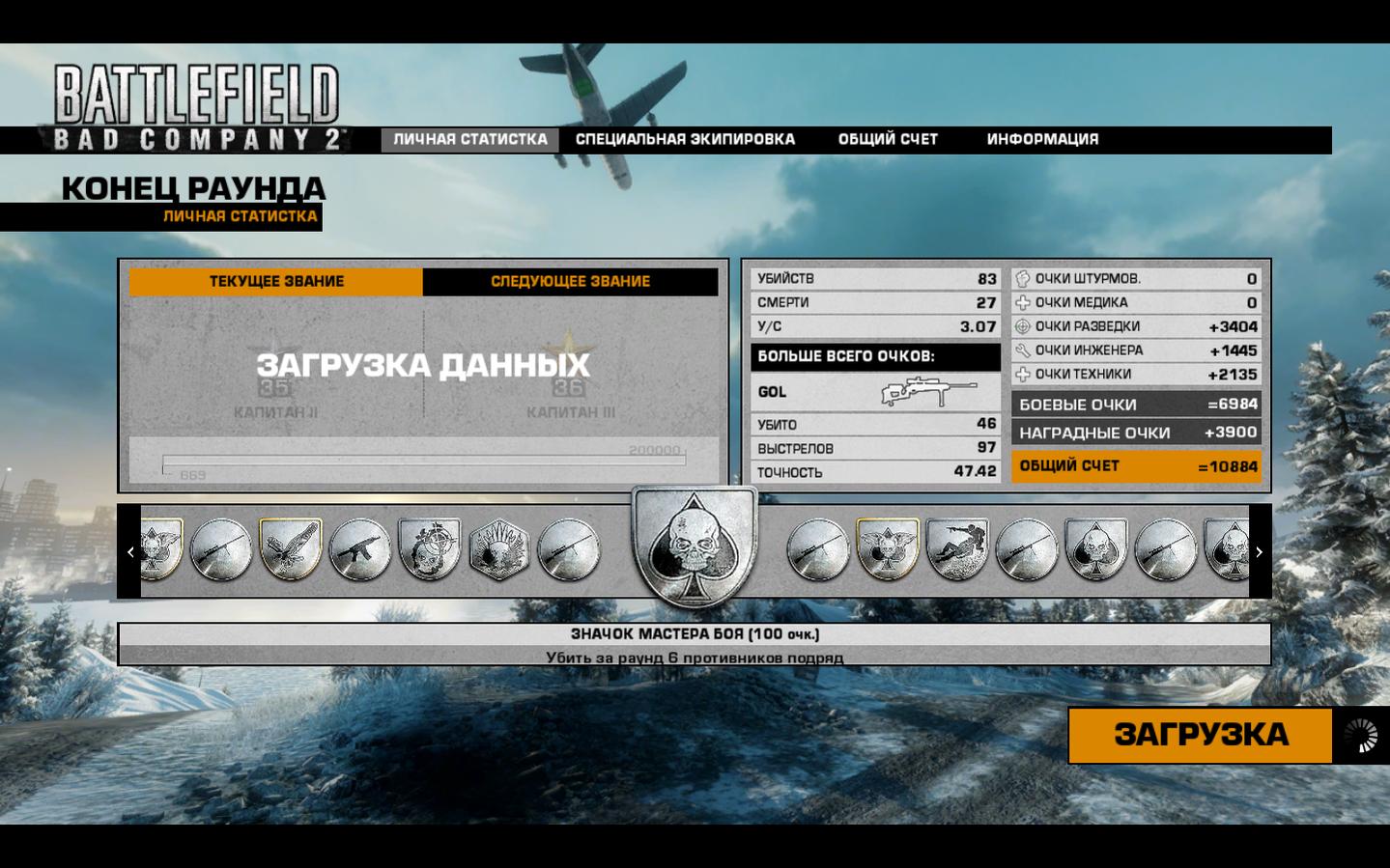
Task: Click the hexagonal explosion badge
Action: [498, 550]
